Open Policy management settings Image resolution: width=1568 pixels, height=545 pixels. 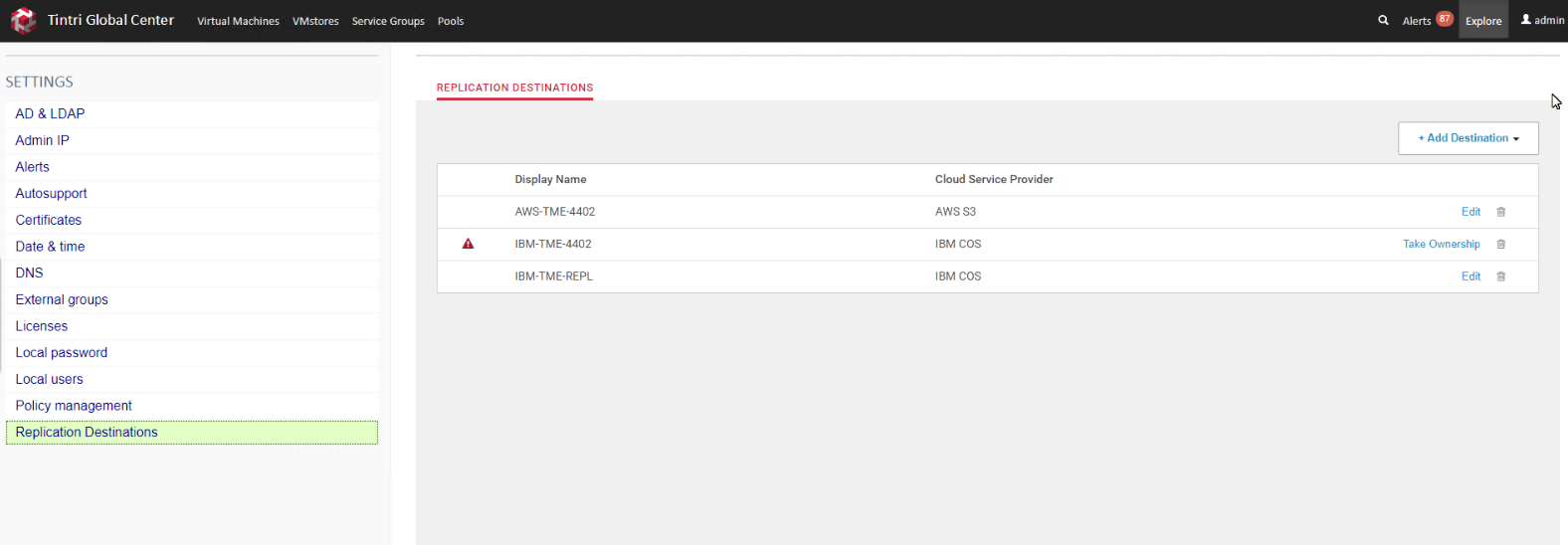pyautogui.click(x=192, y=406)
